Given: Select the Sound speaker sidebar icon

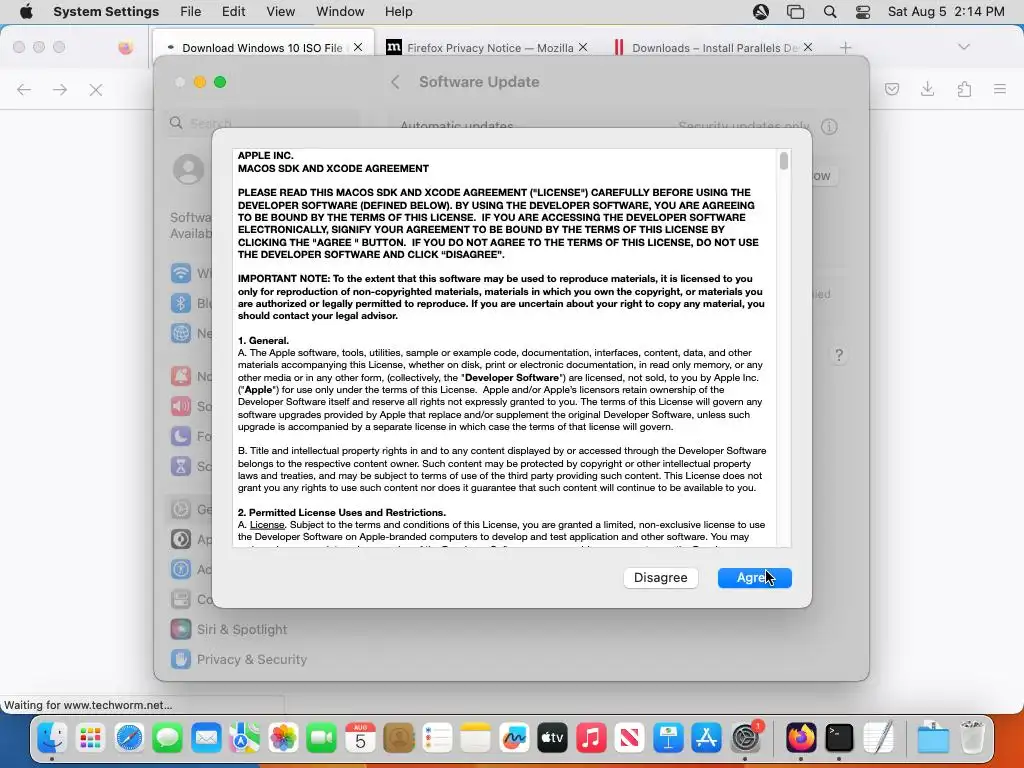Looking at the screenshot, I should click(181, 406).
